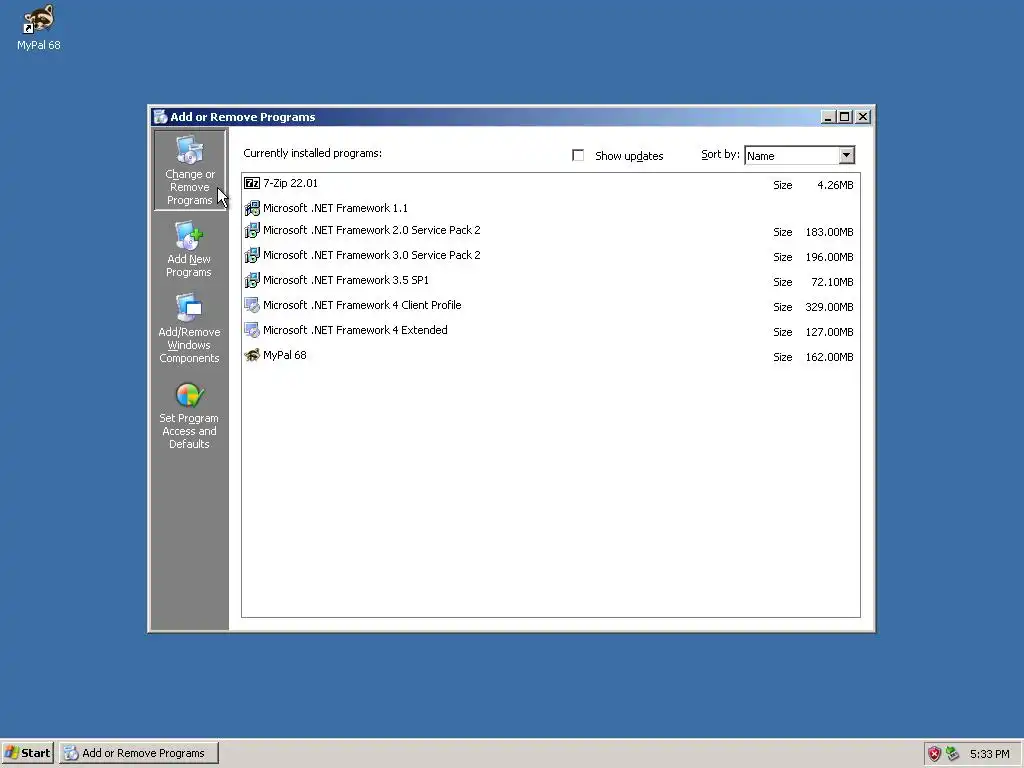Image resolution: width=1024 pixels, height=768 pixels.
Task: Open the MyPal 68 desktop shortcut icon
Action: coord(38,20)
